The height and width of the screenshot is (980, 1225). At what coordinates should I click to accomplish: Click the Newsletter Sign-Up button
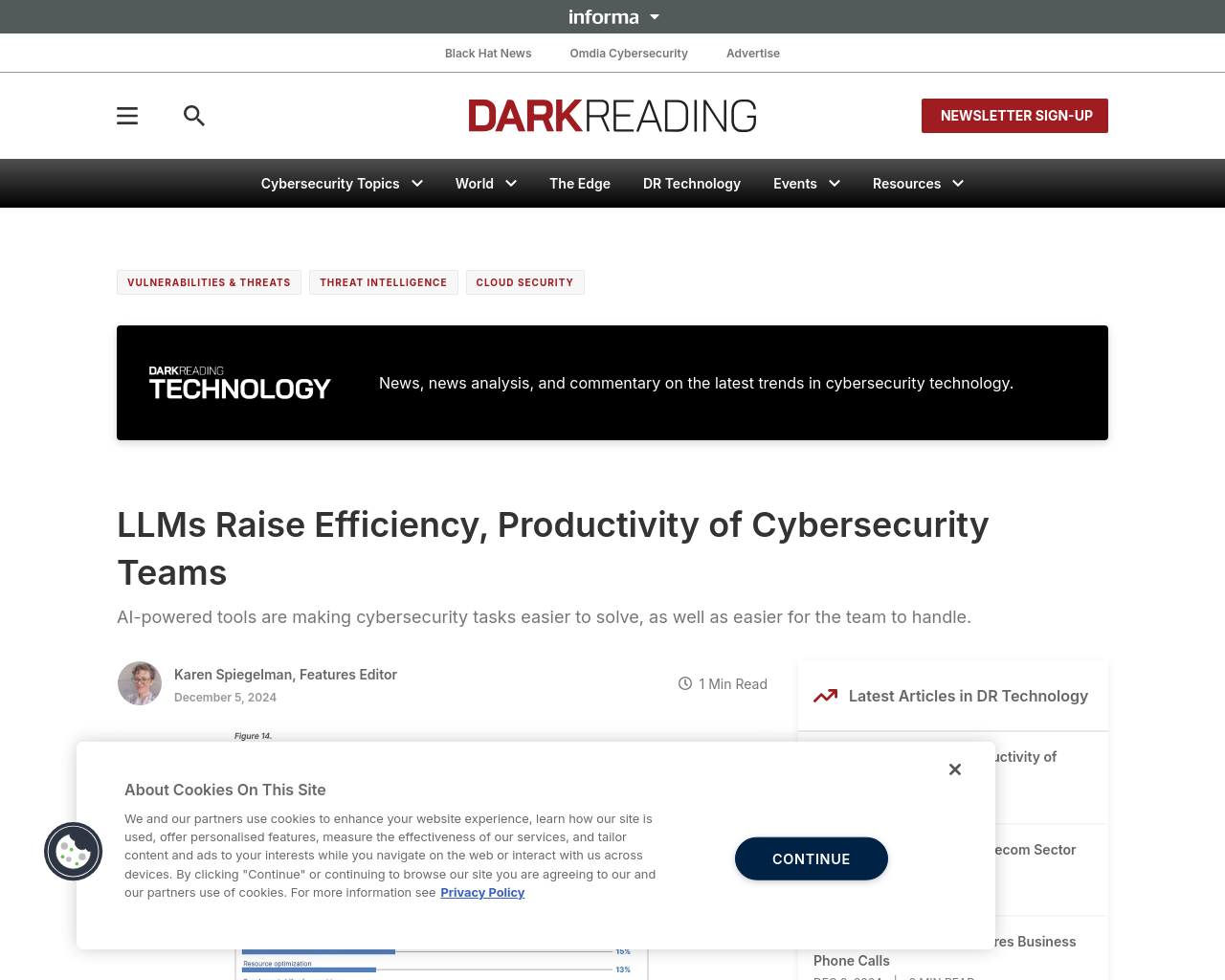1014,116
